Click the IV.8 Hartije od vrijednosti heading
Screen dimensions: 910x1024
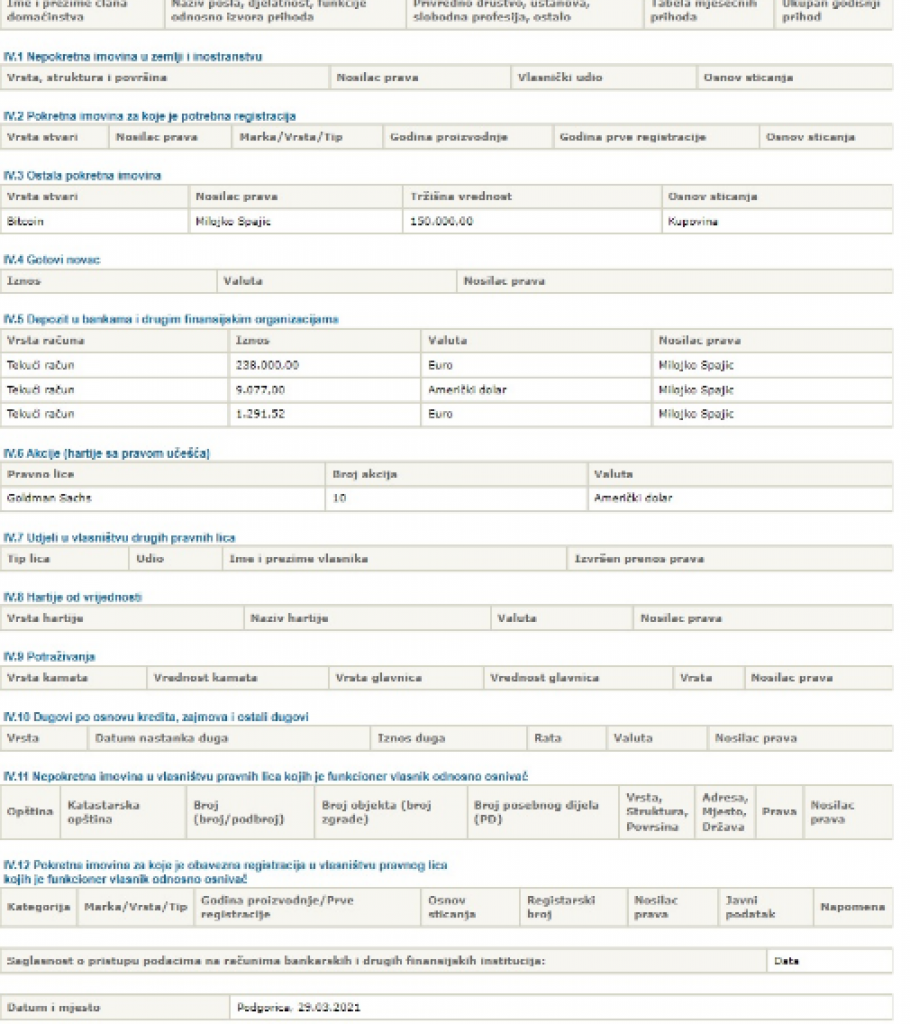pos(73,597)
